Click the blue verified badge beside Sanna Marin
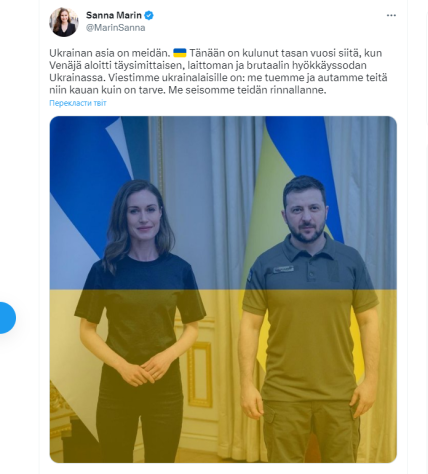Viewport: 428px width, 474px height. (149, 15)
